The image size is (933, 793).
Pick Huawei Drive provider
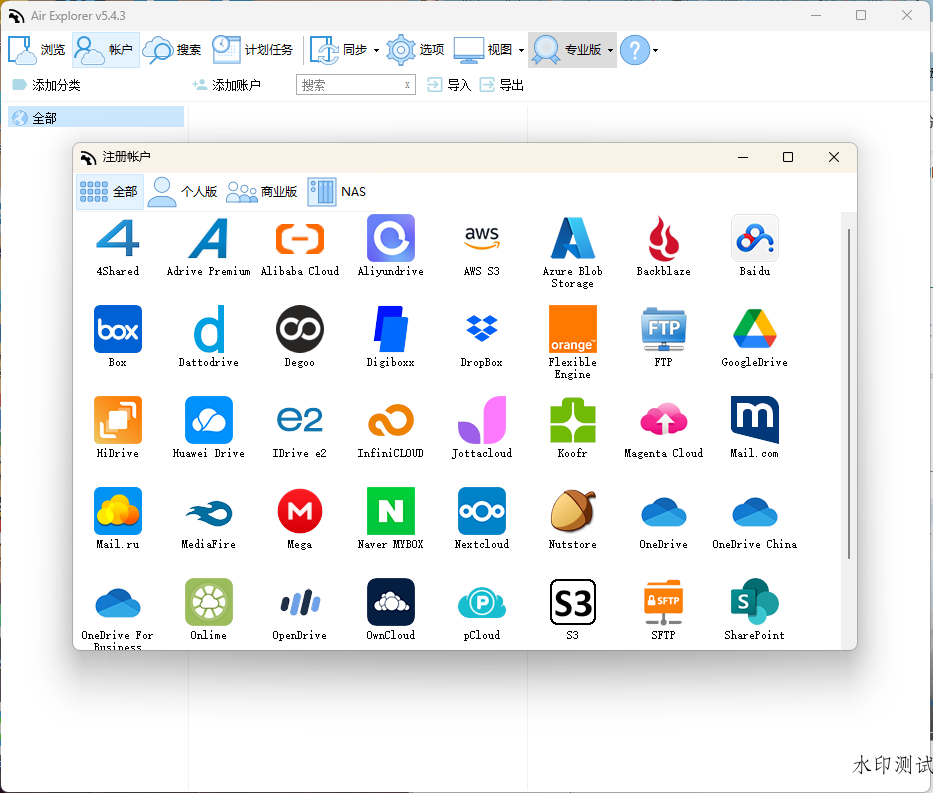tap(209, 420)
